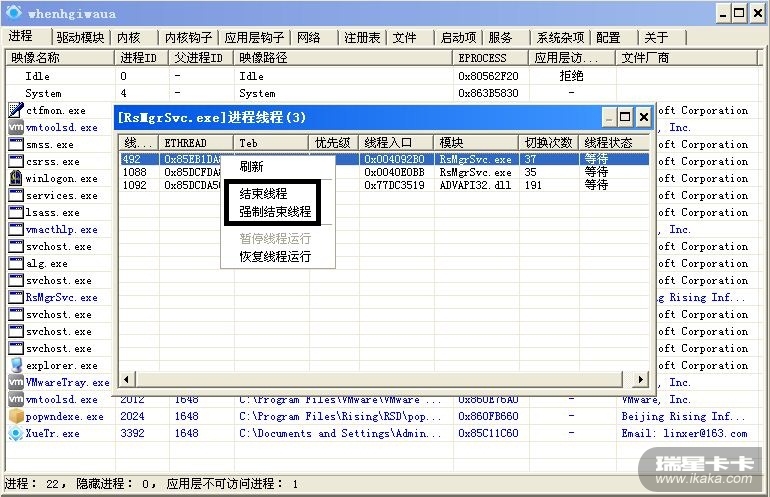Close the RsMgrSvc.exe thread dialog

pyautogui.click(x=643, y=117)
